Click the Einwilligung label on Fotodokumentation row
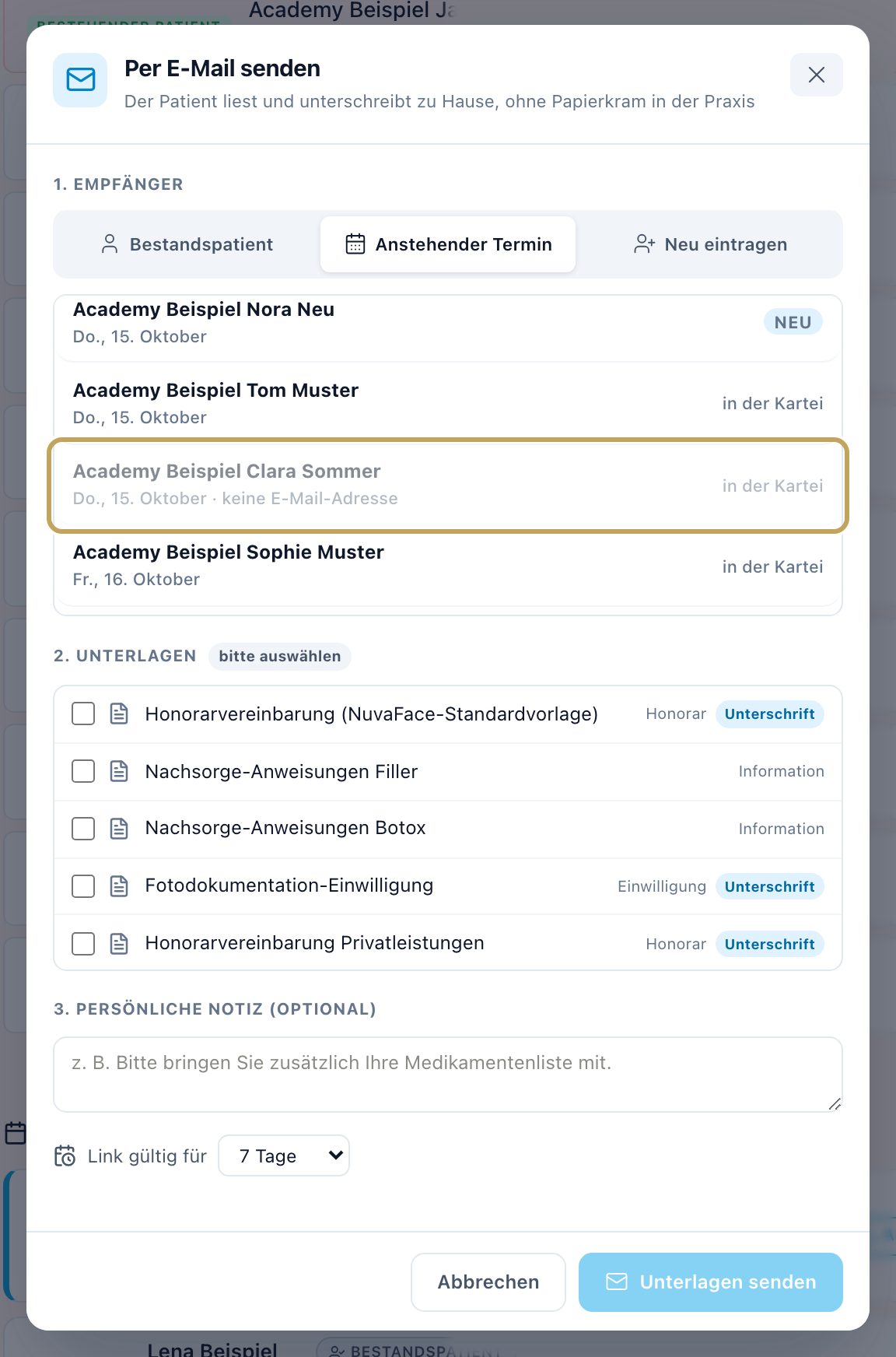 coord(662,886)
